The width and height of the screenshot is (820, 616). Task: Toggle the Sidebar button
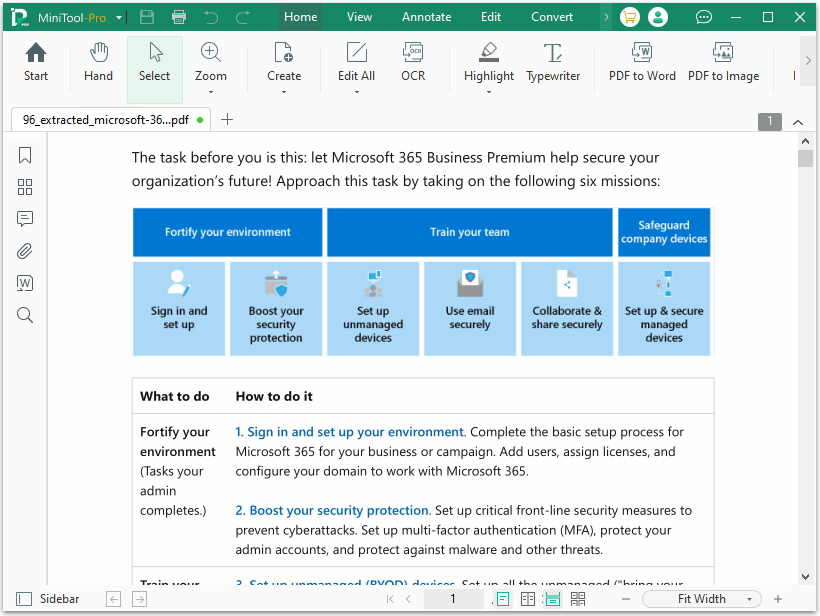click(x=48, y=599)
